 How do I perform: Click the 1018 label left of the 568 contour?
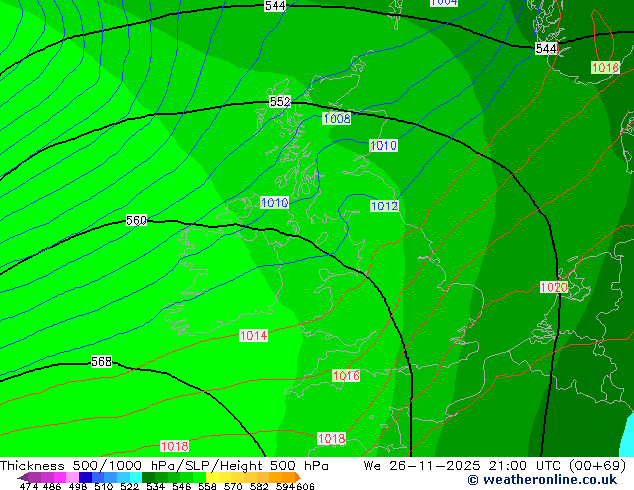pyautogui.click(x=175, y=446)
